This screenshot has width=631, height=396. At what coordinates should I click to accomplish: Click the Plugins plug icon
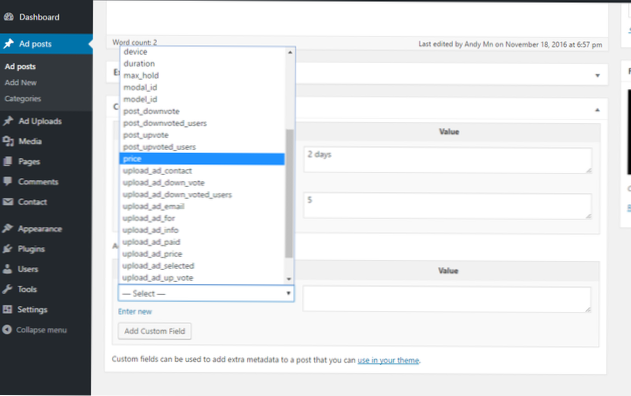(8, 249)
